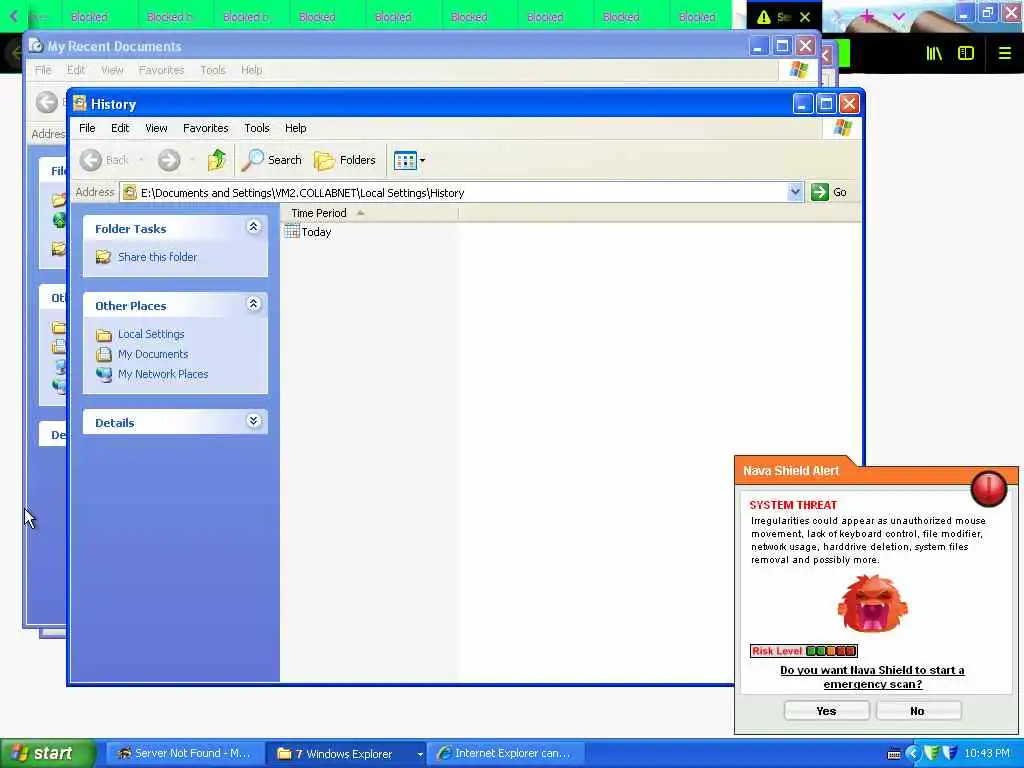This screenshot has height=768, width=1024.
Task: Click the red warning icon in Nava Shield Alert
Action: 989,488
